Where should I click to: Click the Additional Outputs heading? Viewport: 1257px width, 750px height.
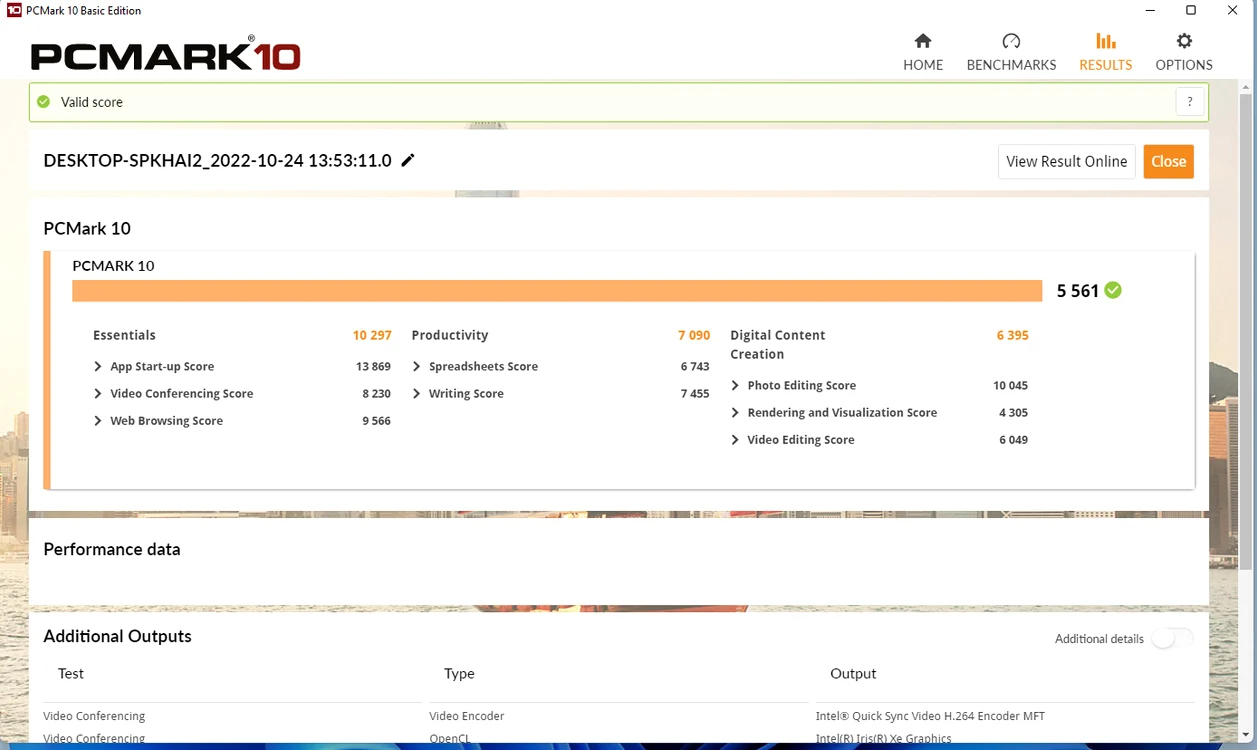tap(117, 636)
